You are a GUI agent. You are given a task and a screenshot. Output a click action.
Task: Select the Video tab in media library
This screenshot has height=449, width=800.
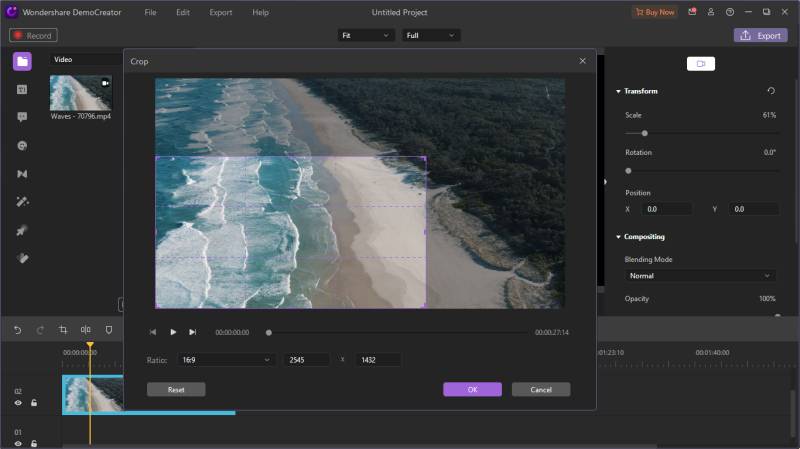click(63, 60)
